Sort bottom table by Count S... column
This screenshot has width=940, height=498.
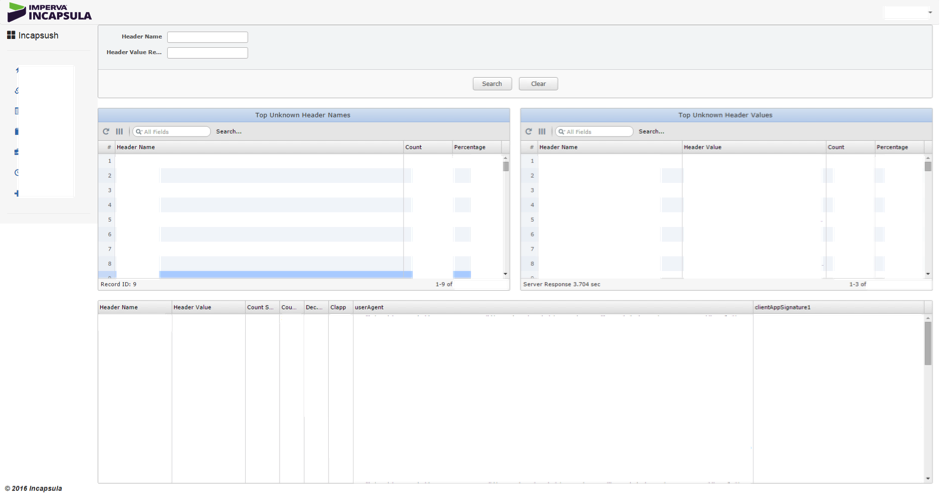262,307
